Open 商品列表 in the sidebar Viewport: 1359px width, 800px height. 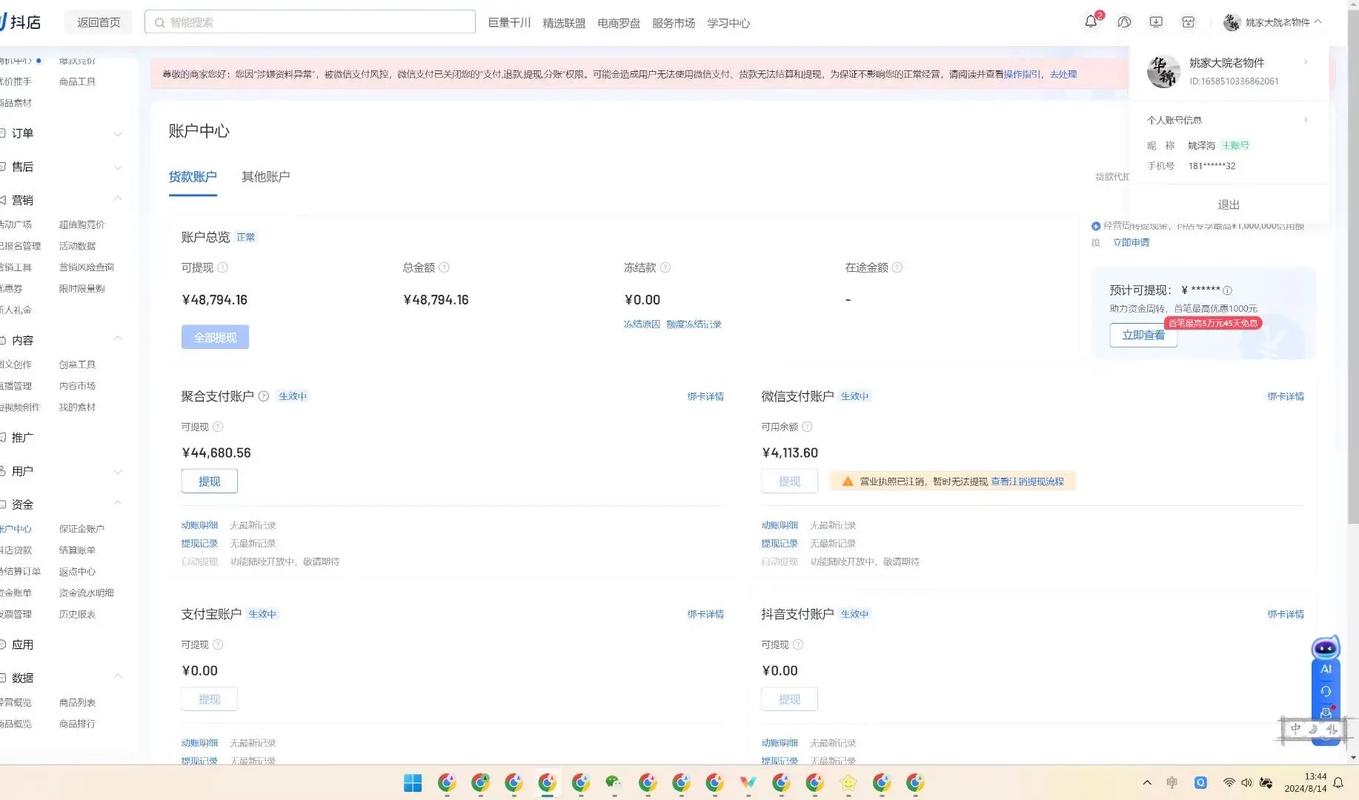pos(77,702)
